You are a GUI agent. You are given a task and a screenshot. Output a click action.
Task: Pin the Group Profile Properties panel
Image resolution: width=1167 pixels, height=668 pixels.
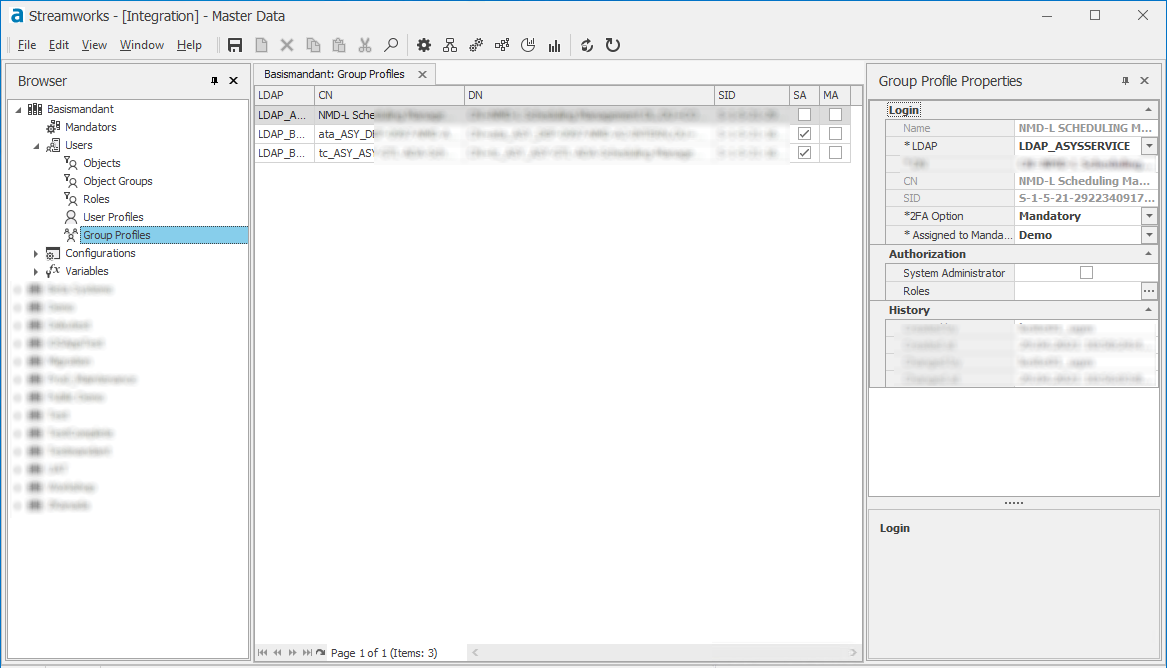1125,80
